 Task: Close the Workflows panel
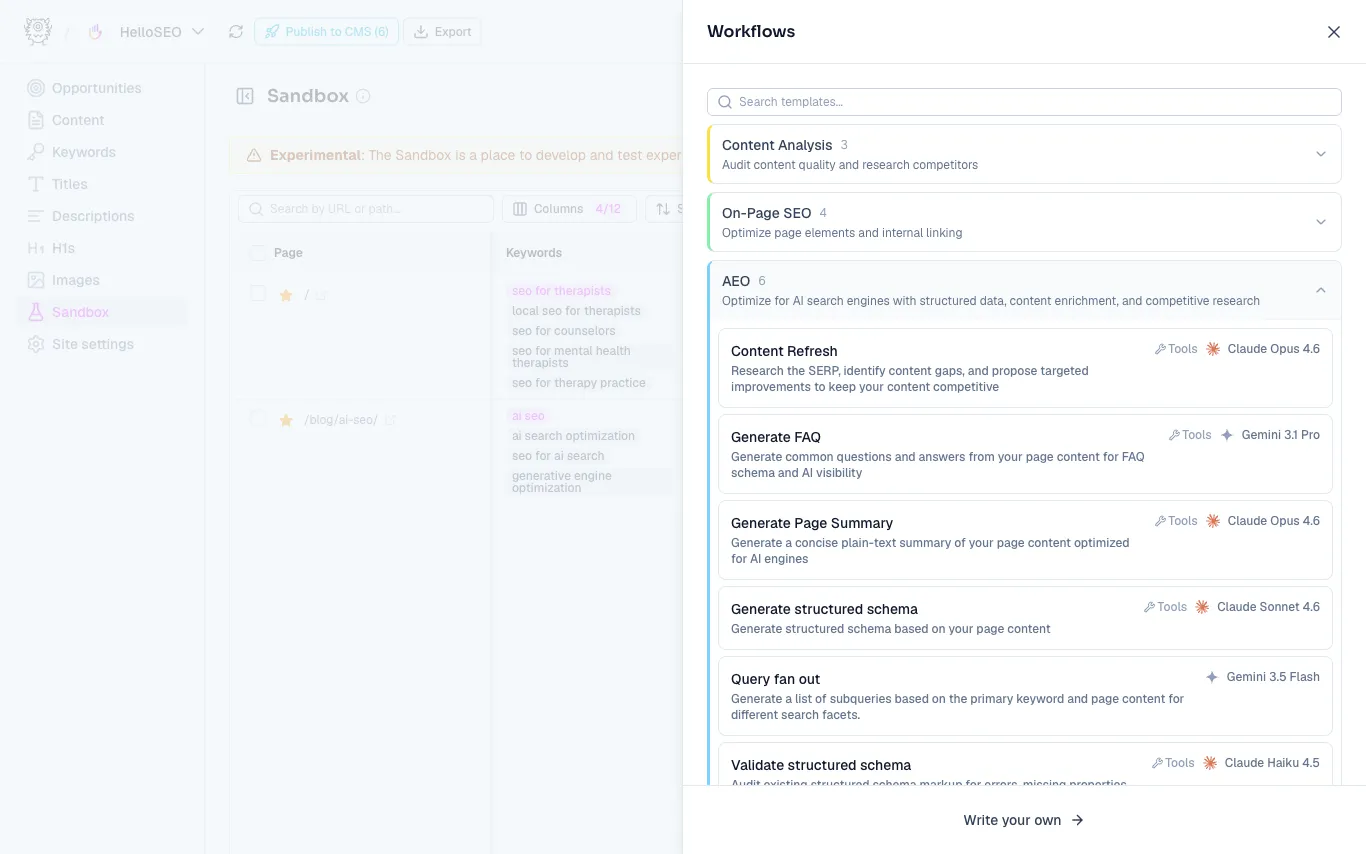tap(1333, 32)
